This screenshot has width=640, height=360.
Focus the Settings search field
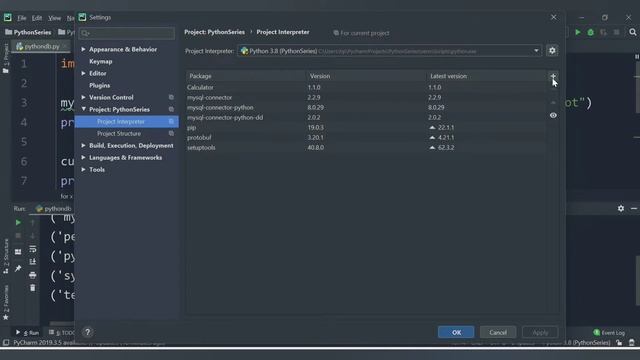click(x=127, y=33)
